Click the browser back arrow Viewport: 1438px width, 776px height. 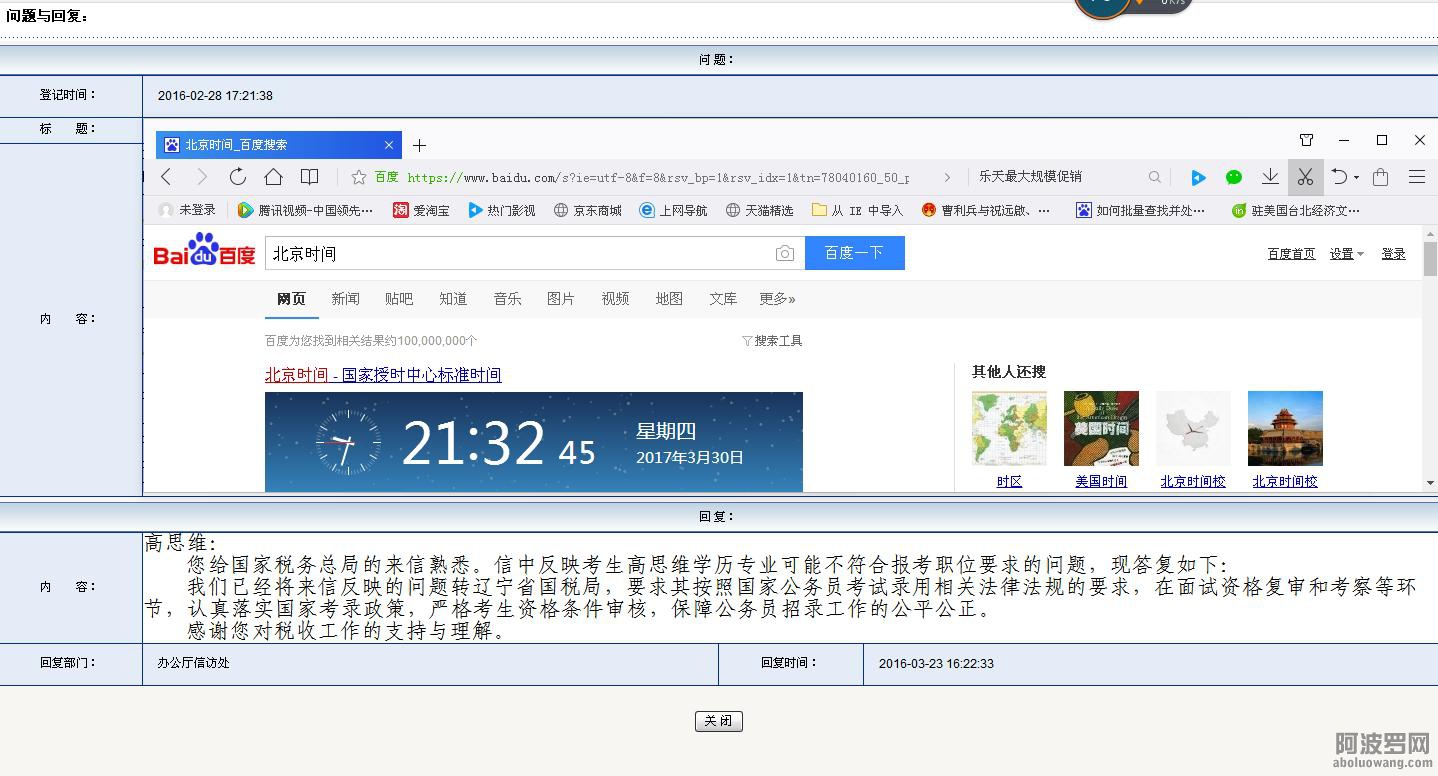167,177
